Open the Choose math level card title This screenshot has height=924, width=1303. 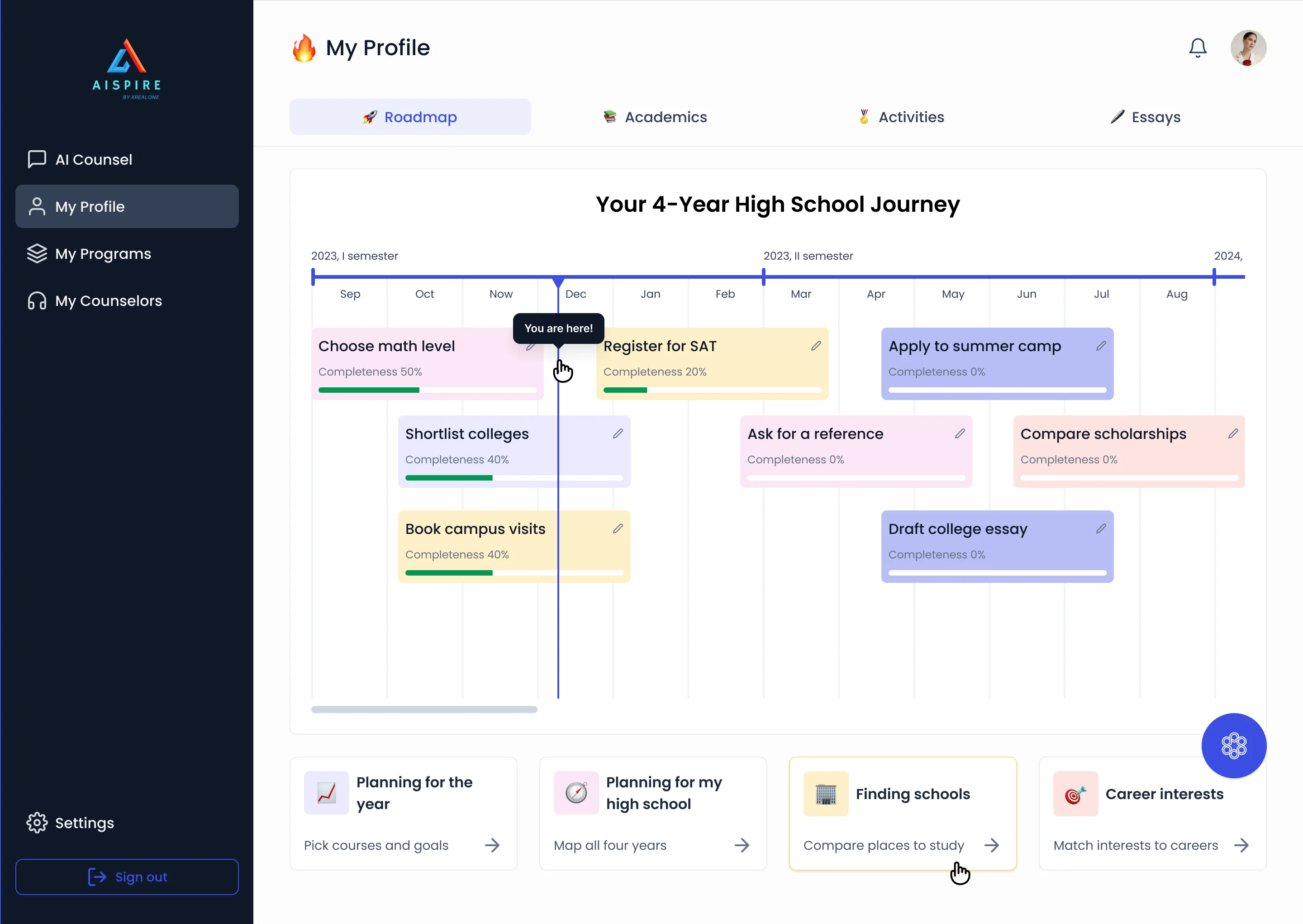[x=386, y=346]
